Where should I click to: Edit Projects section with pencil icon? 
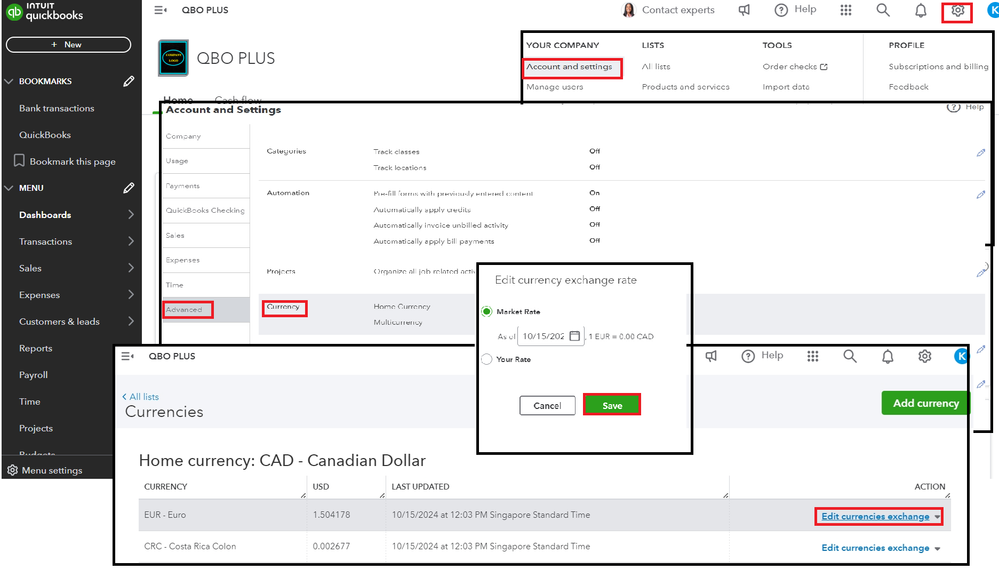(x=981, y=271)
